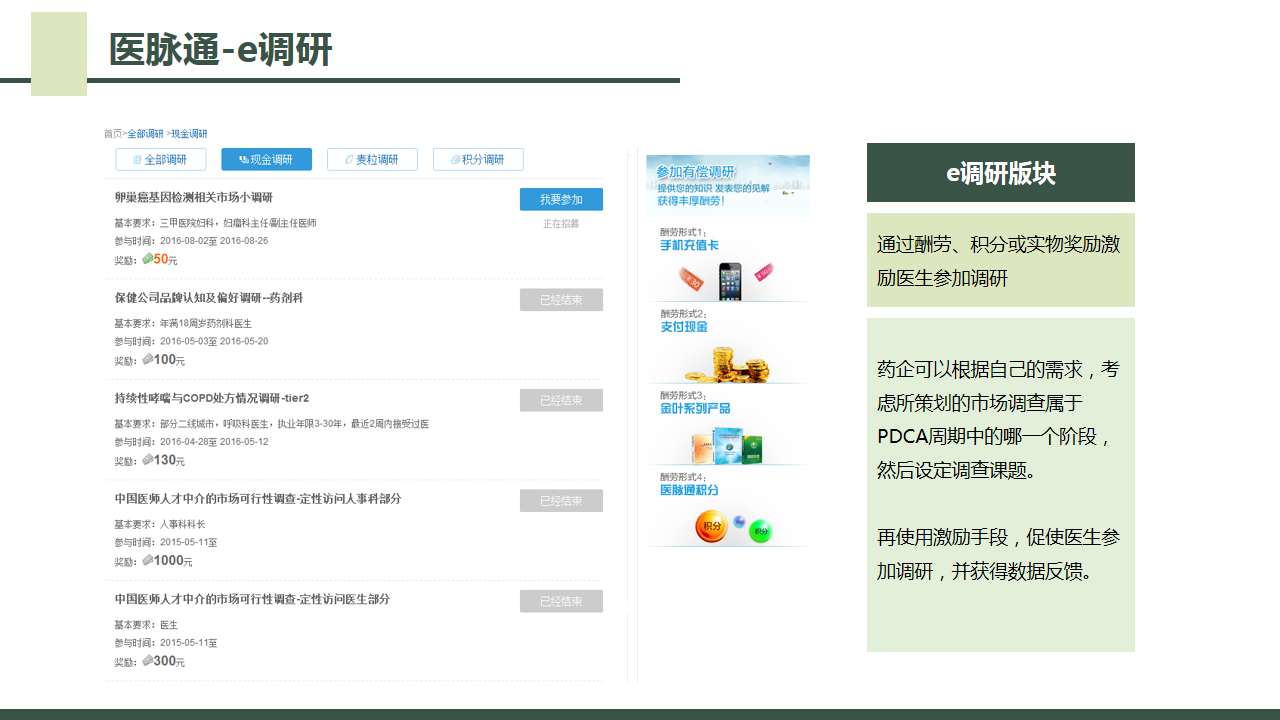Open 保健公司品牌认知及偏好调研 survey title

click(x=208, y=298)
